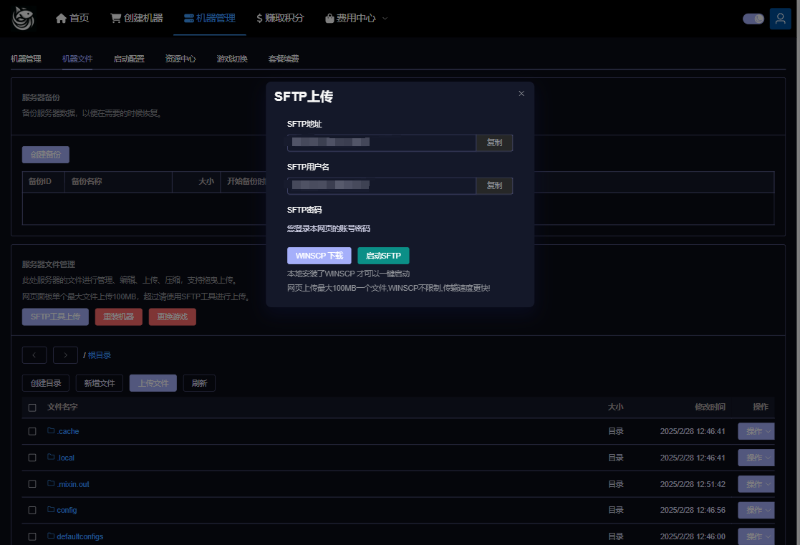This screenshot has height=545, width=800.
Task: Tick the checkbox for .local folder
Action: point(32,457)
